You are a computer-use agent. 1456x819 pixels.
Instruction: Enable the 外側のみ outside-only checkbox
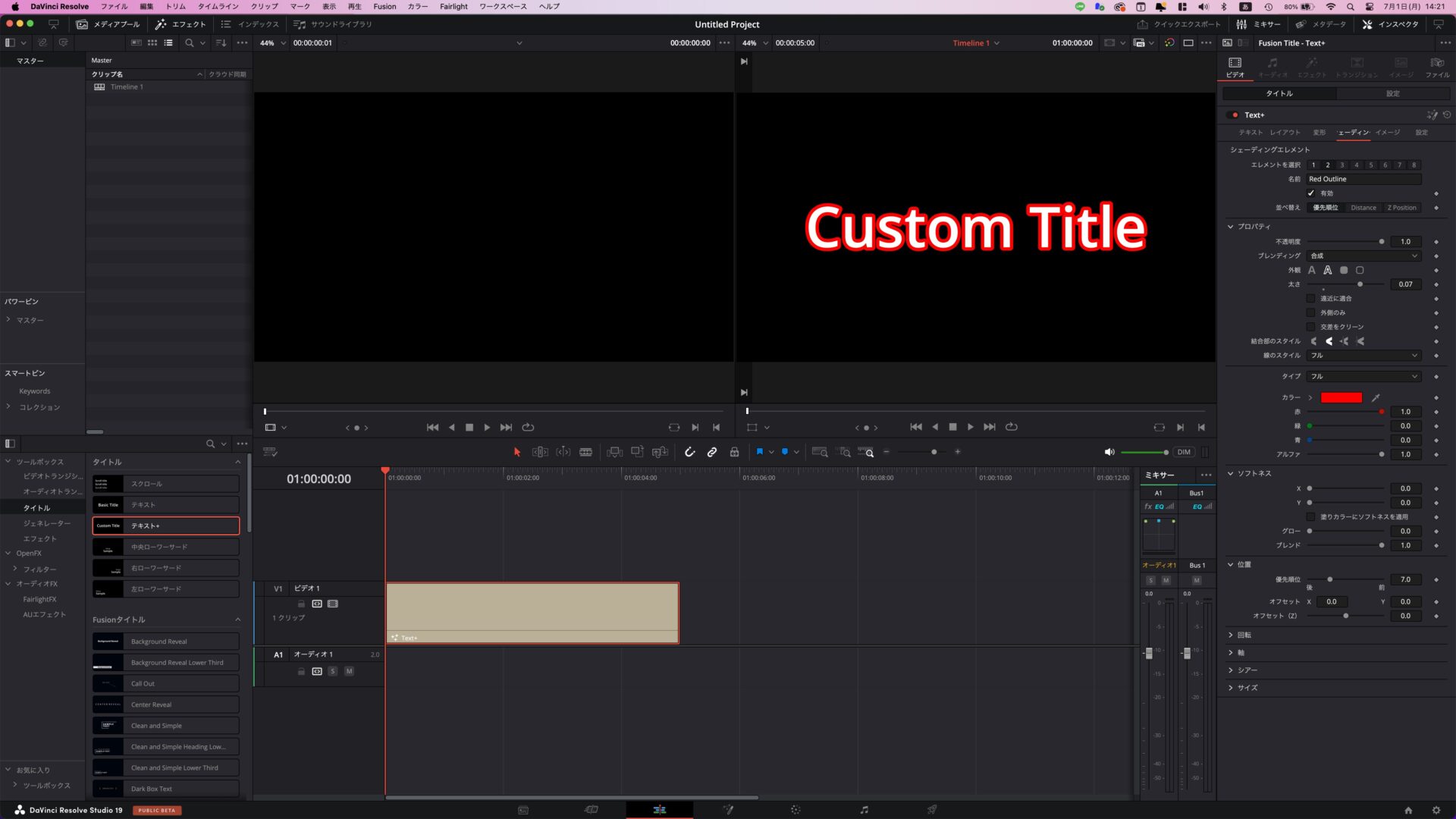click(x=1310, y=312)
